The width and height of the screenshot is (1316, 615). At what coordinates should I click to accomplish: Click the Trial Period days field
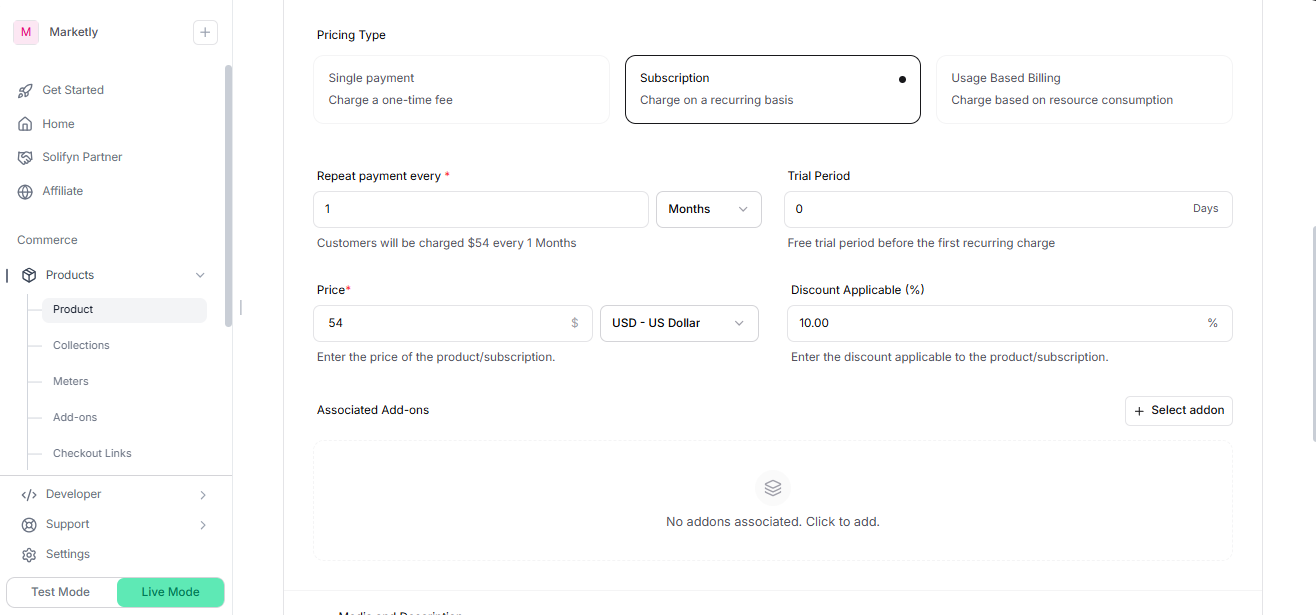tap(1008, 209)
